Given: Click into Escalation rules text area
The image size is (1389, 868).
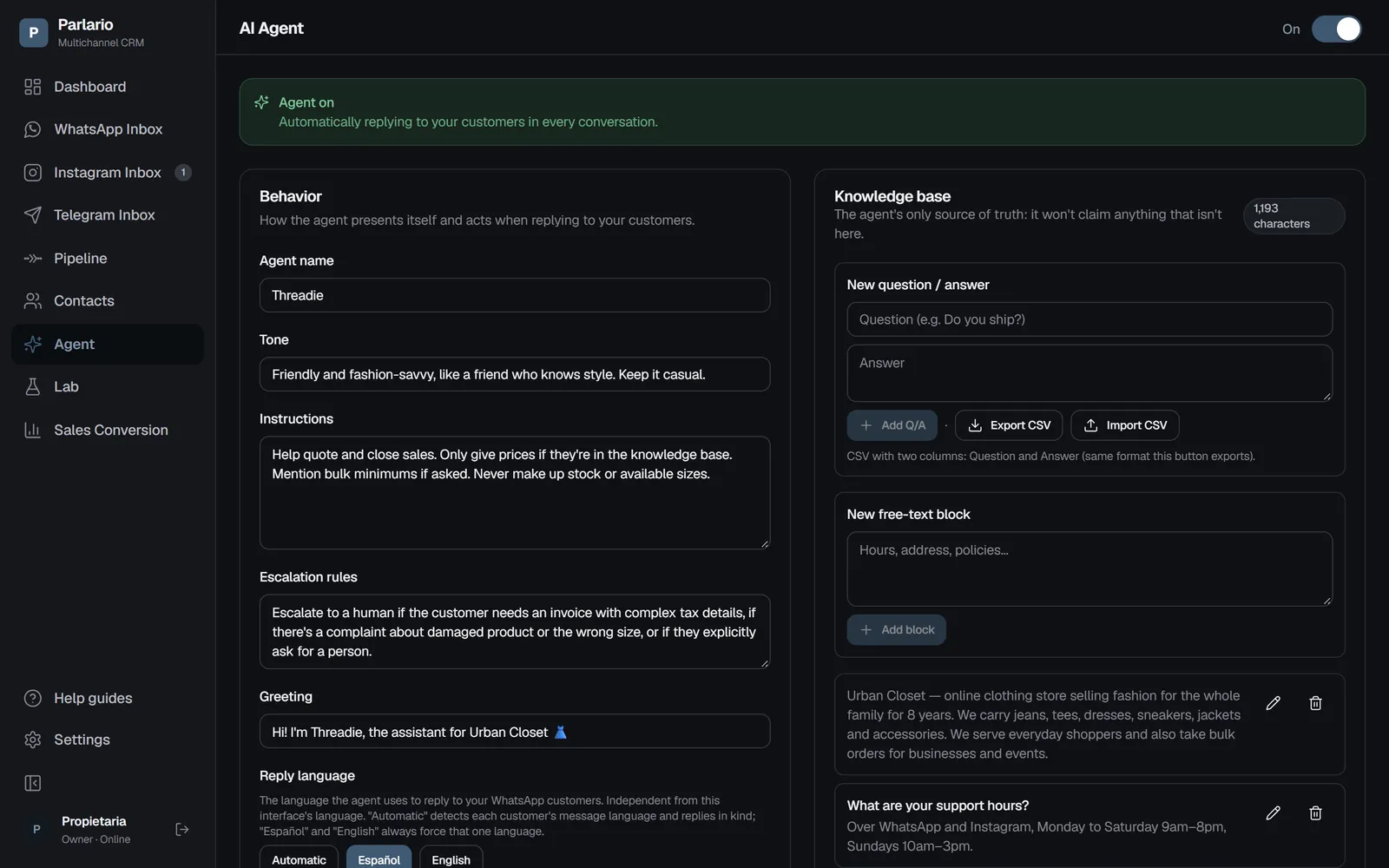Looking at the screenshot, I should 515,632.
